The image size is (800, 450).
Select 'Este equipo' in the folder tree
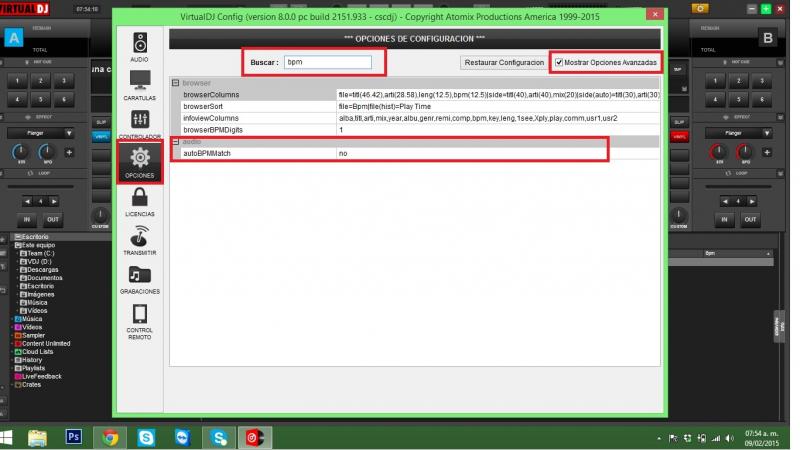(x=35, y=245)
